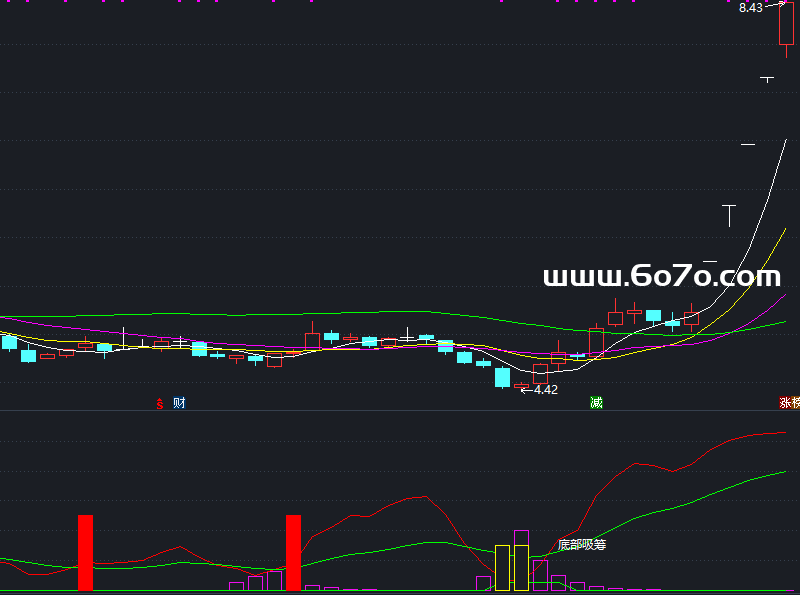The image size is (800, 595).
Task: Click the T-shaped candle below the watermark's right end
Action: (730, 212)
